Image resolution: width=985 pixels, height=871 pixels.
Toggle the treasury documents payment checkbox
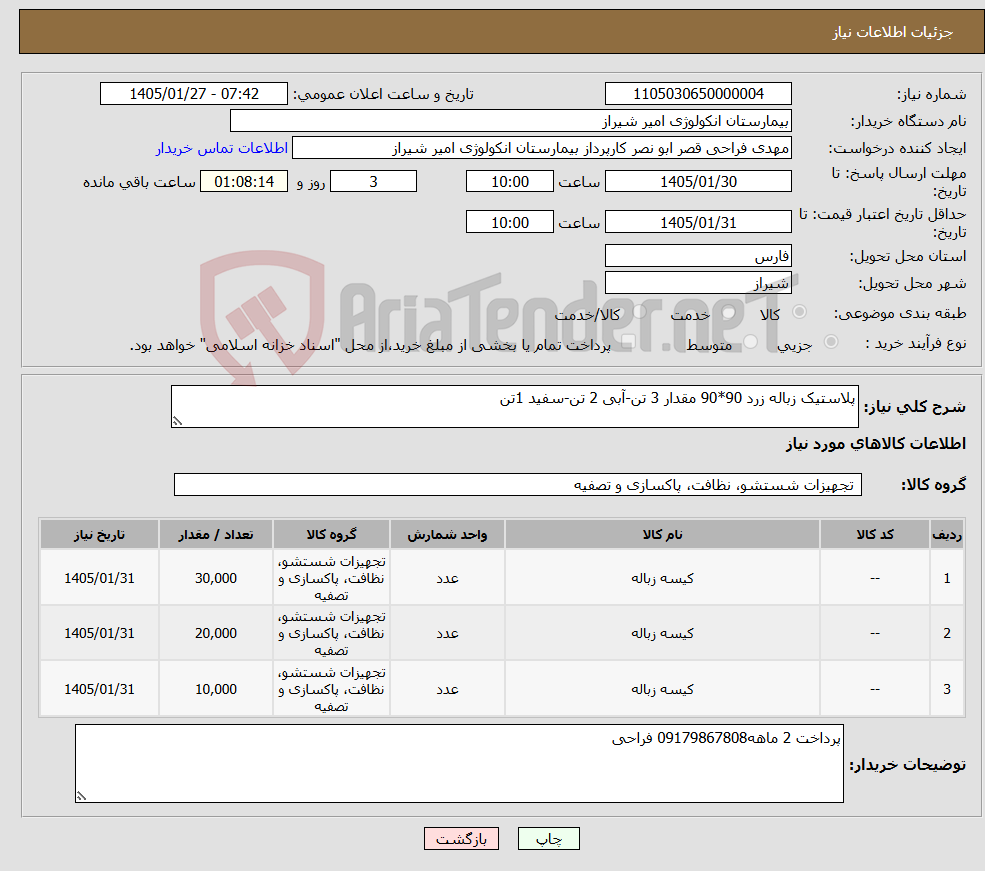point(628,342)
